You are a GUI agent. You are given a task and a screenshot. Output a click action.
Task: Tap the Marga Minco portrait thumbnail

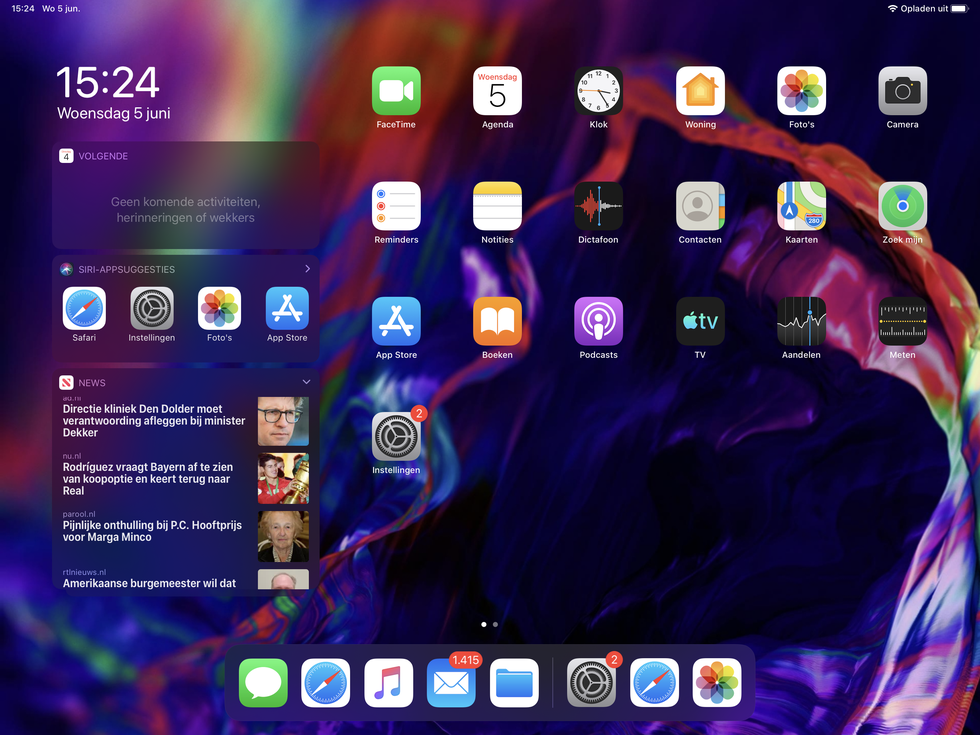point(283,536)
